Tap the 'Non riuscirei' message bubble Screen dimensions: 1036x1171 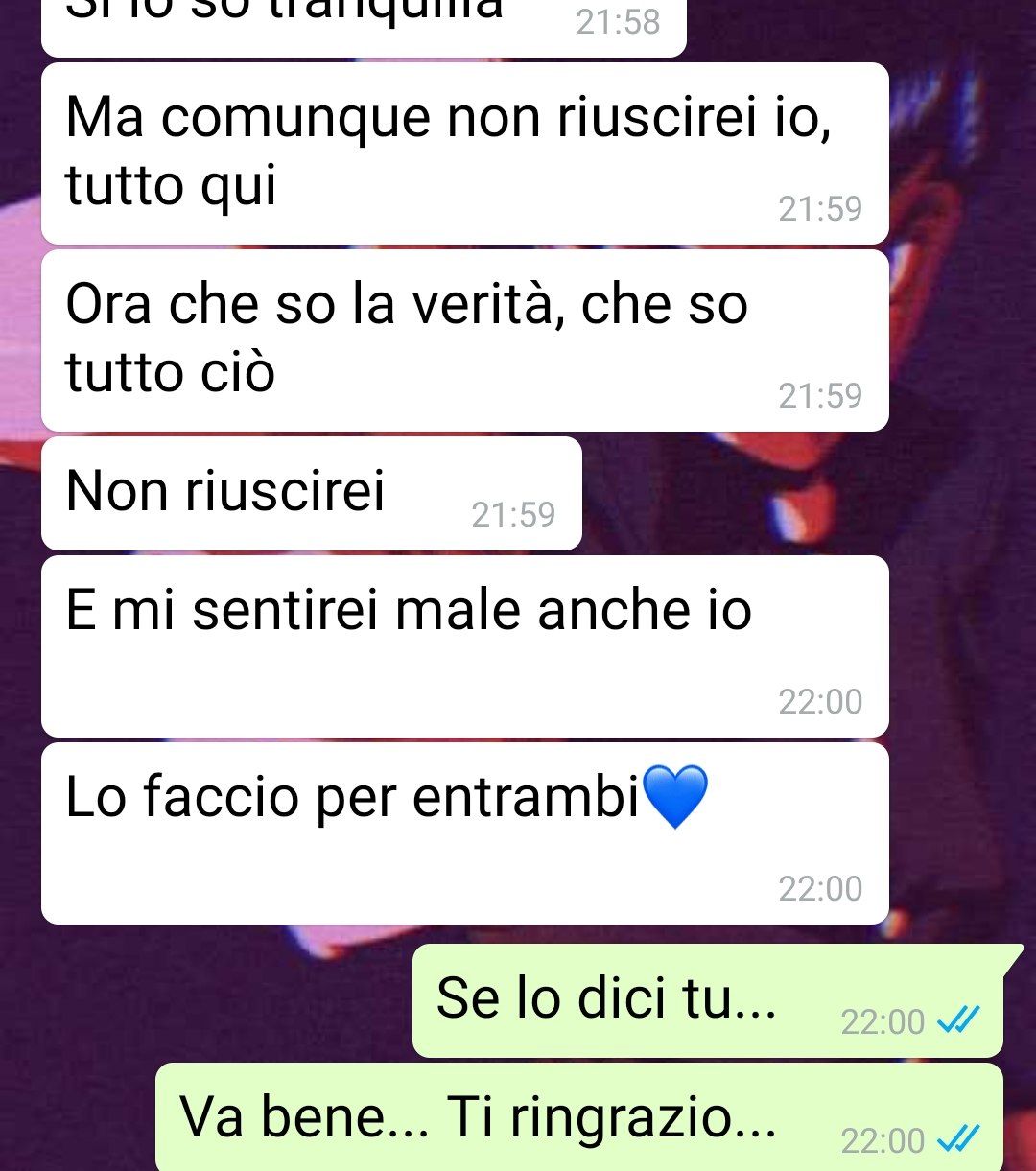(311, 494)
